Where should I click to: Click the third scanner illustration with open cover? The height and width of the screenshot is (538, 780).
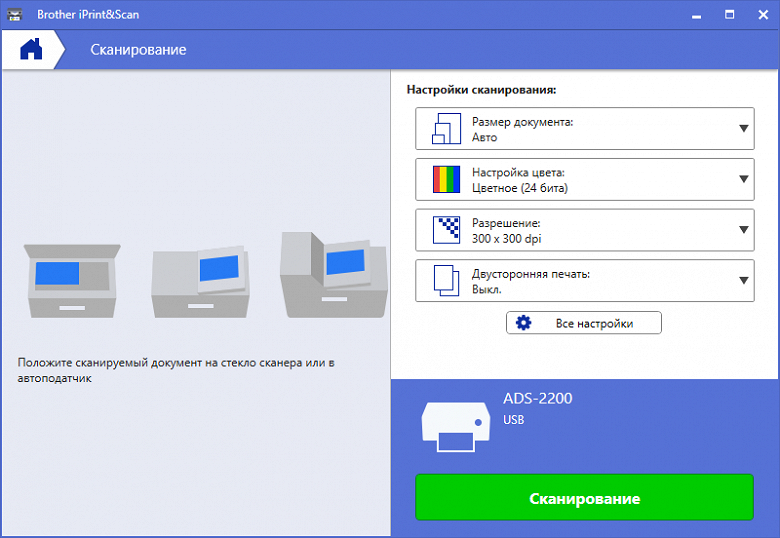[334, 274]
